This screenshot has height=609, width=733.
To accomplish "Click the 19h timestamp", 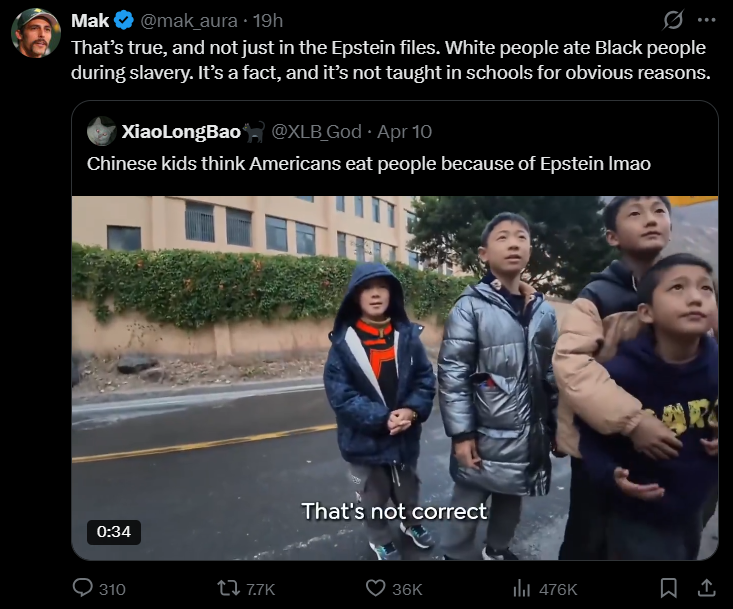I will [x=268, y=21].
